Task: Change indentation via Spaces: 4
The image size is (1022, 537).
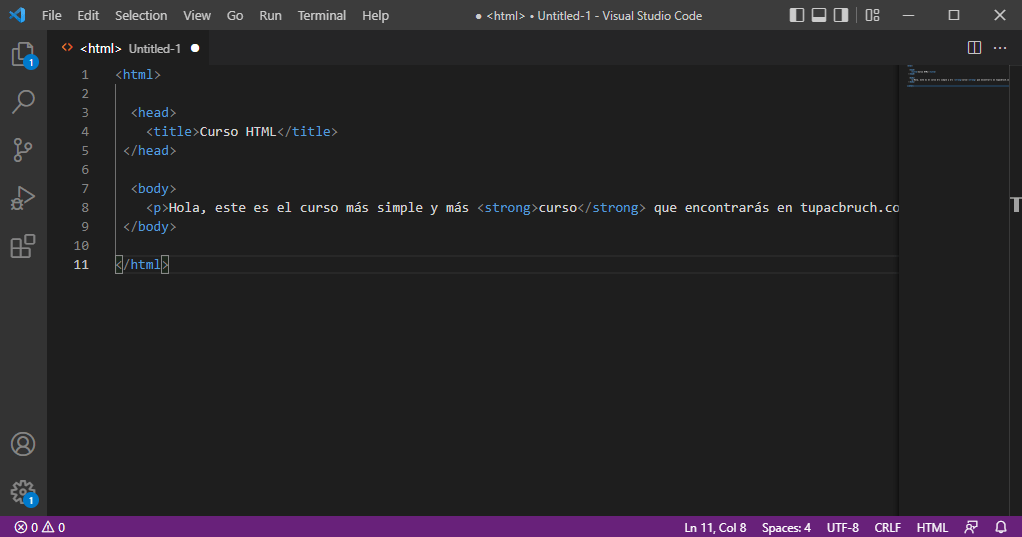Action: [x=786, y=528]
